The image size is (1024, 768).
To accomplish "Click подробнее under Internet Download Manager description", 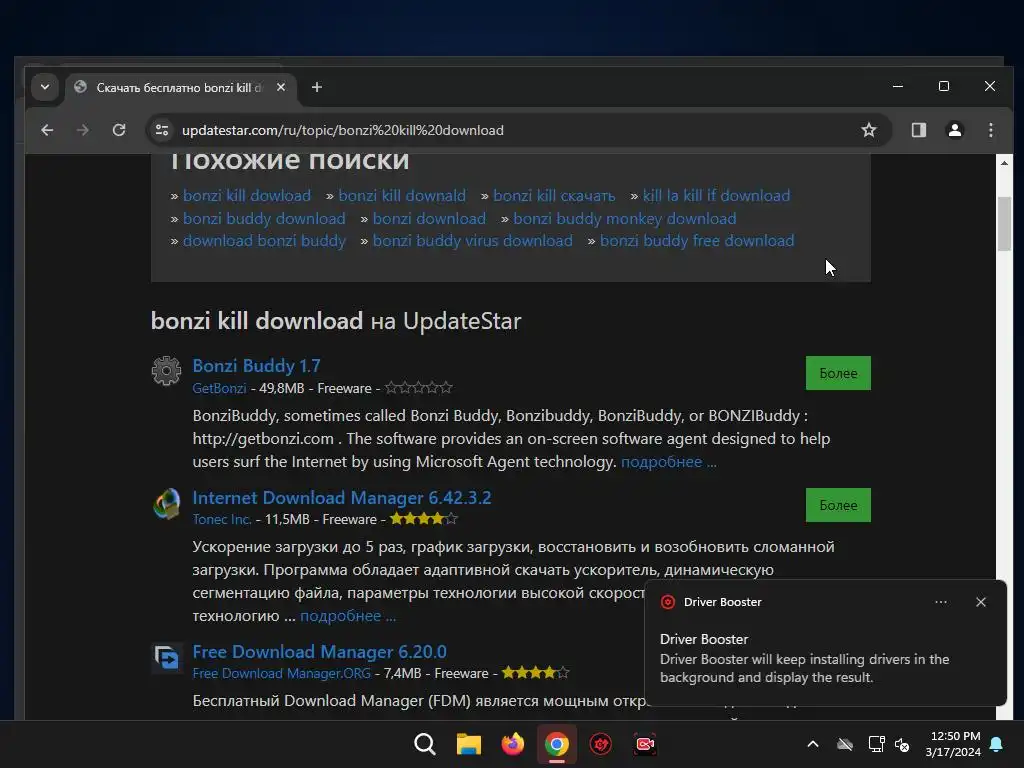I will pyautogui.click(x=348, y=616).
